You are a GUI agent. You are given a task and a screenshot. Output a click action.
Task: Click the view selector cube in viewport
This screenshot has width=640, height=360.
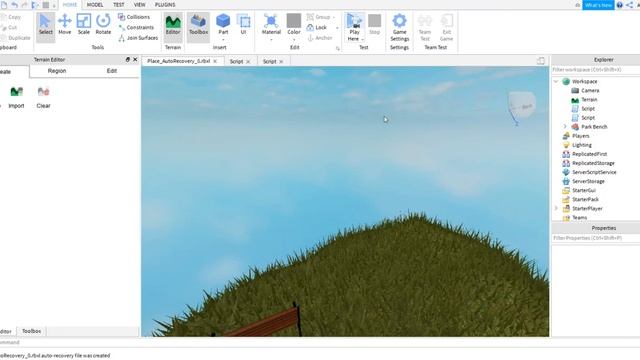click(x=521, y=106)
